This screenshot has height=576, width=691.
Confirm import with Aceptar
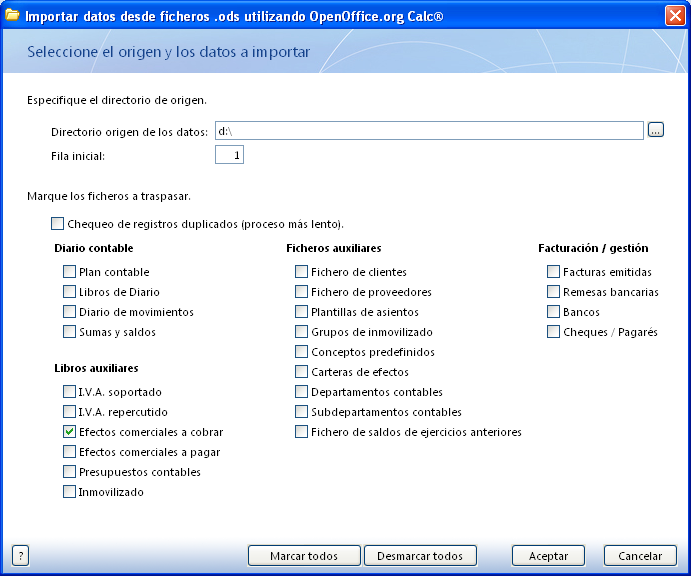pos(548,556)
